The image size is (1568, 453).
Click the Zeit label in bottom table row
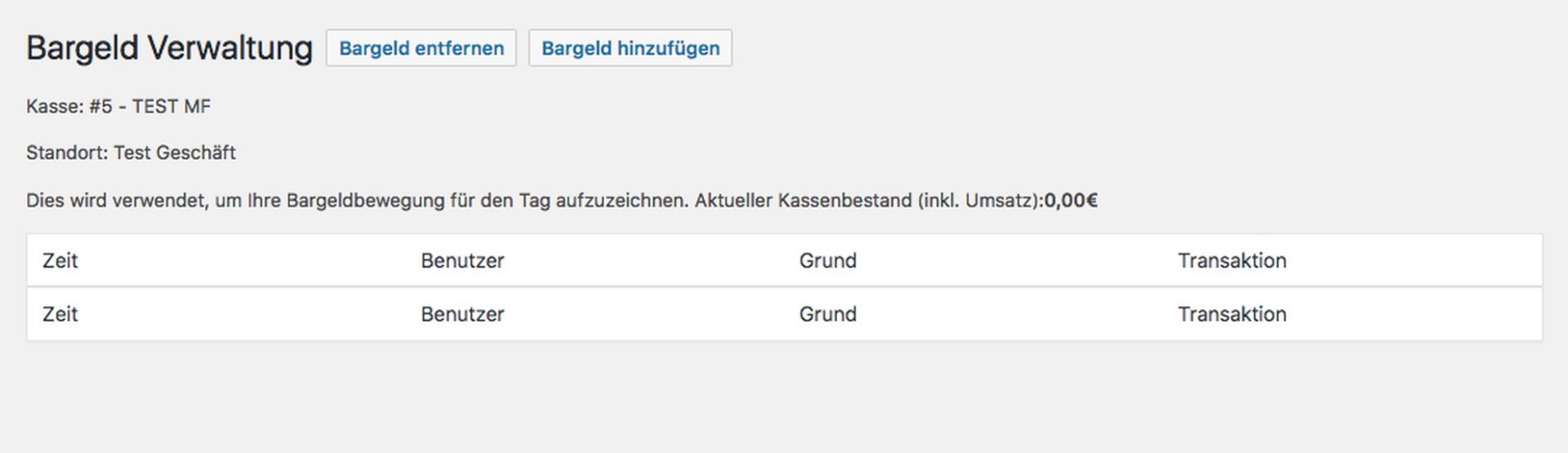click(60, 314)
